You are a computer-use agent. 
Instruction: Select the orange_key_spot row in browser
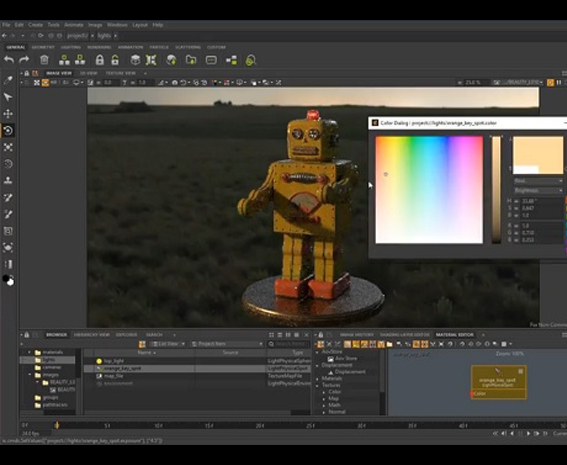pos(197,368)
